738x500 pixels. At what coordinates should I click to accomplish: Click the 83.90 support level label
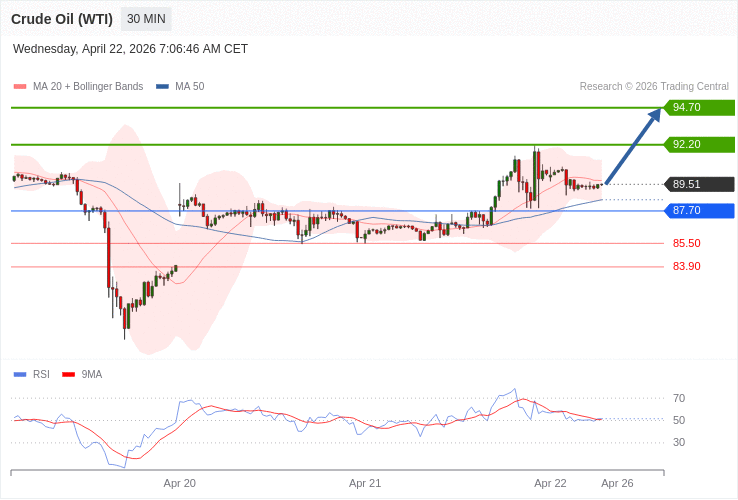(686, 266)
